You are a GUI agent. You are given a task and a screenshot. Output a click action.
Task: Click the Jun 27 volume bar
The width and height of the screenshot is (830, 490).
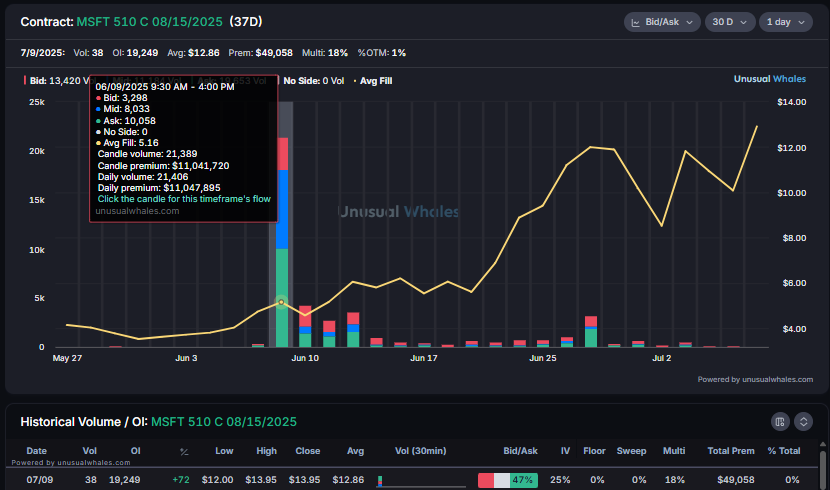[x=591, y=332]
